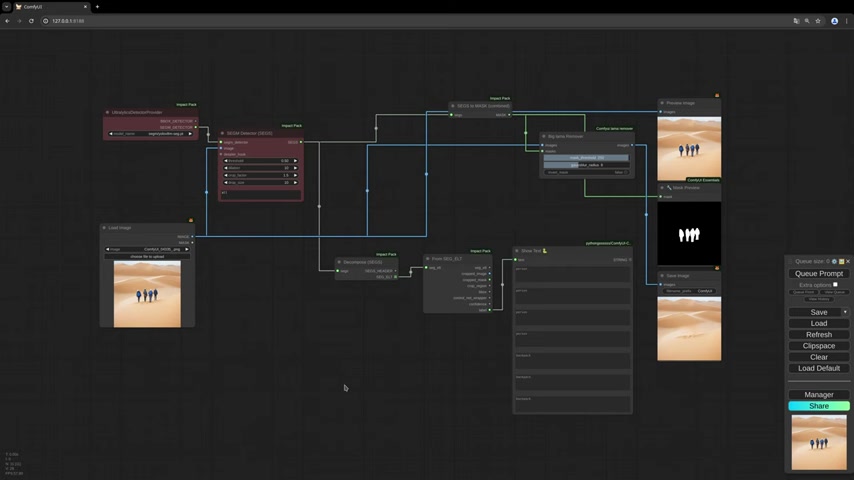Open a new browser tab
This screenshot has width=854, height=480.
click(x=97, y=6)
